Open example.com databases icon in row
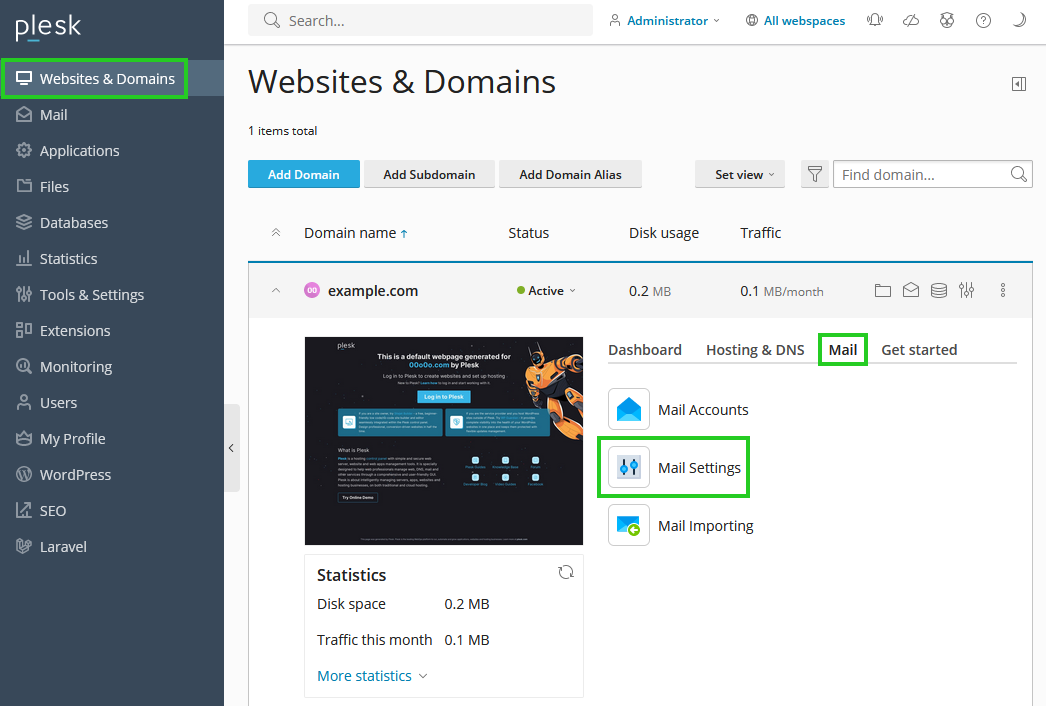 (x=938, y=291)
